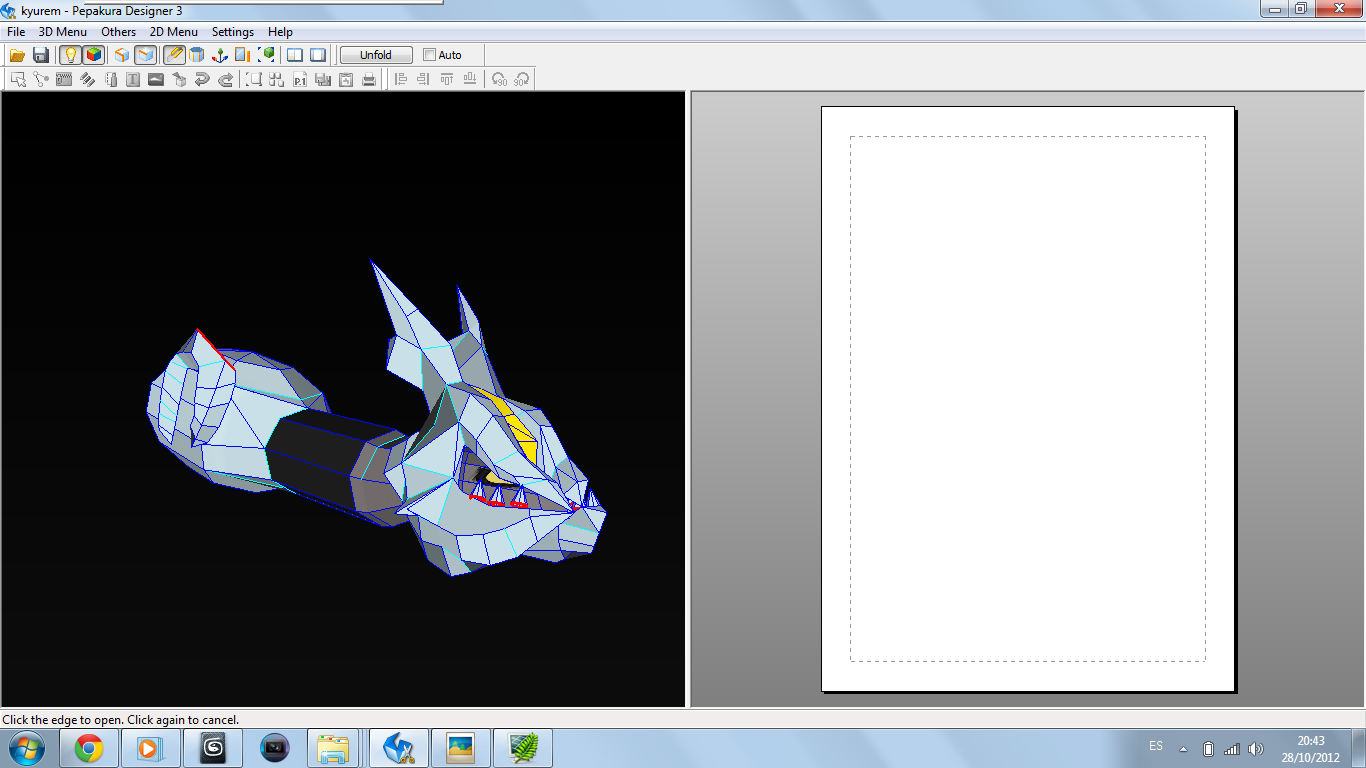The width and height of the screenshot is (1366, 768).
Task: Click the Save floppy disk icon
Action: pos(41,55)
